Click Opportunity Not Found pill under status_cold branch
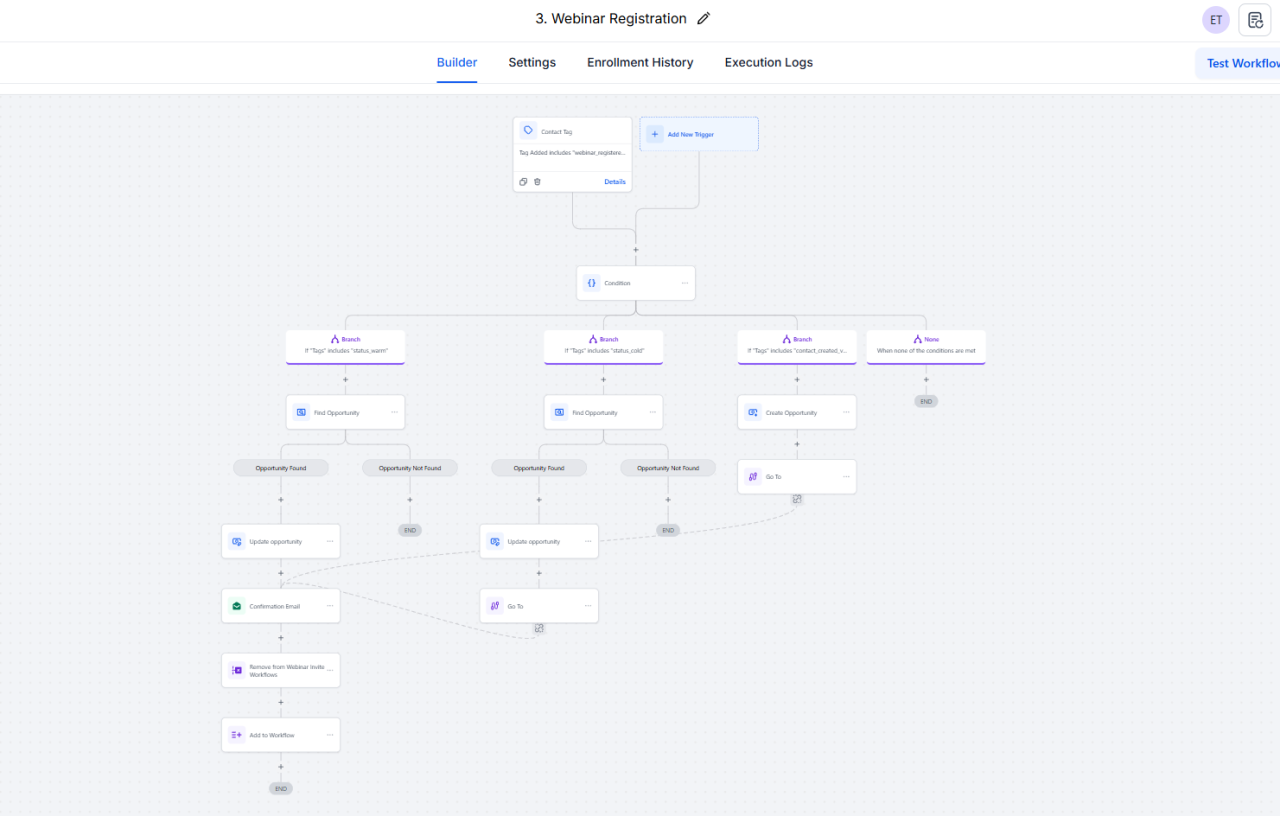The height and width of the screenshot is (816, 1280). click(x=668, y=468)
